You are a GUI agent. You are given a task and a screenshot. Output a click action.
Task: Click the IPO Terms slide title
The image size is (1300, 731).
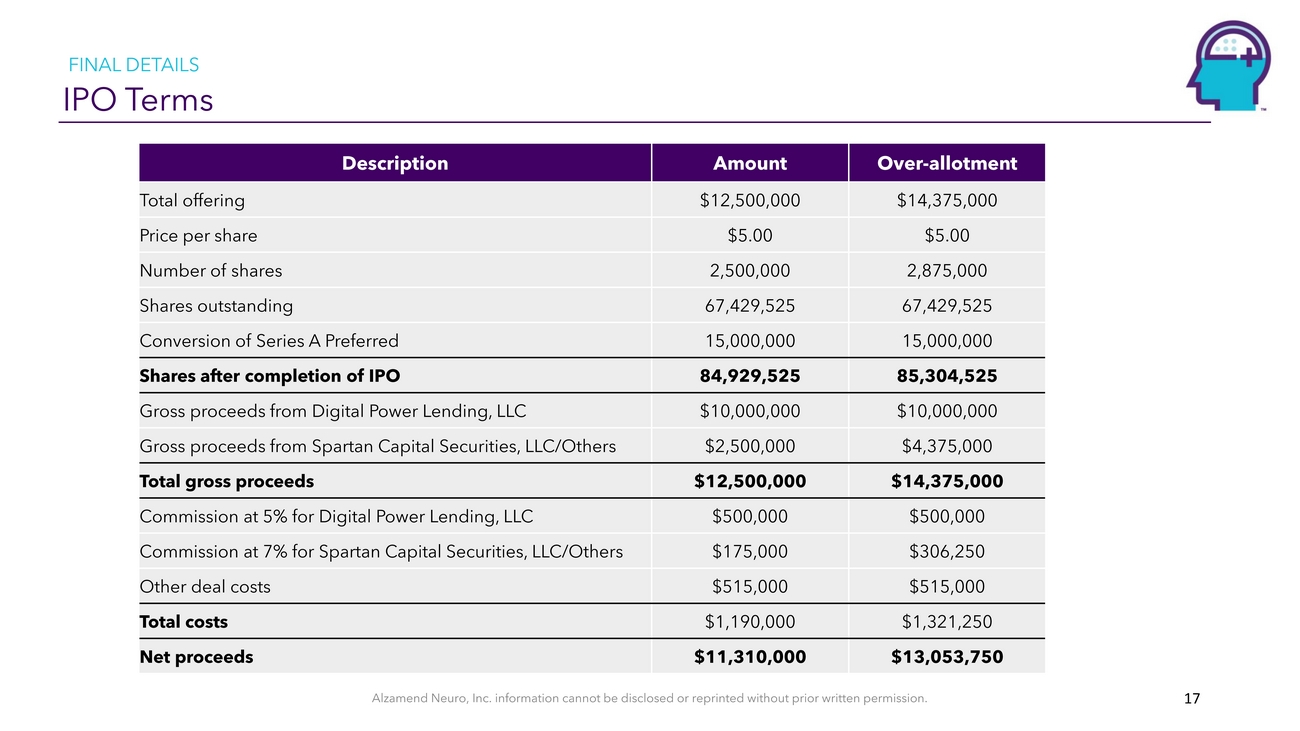click(x=138, y=100)
